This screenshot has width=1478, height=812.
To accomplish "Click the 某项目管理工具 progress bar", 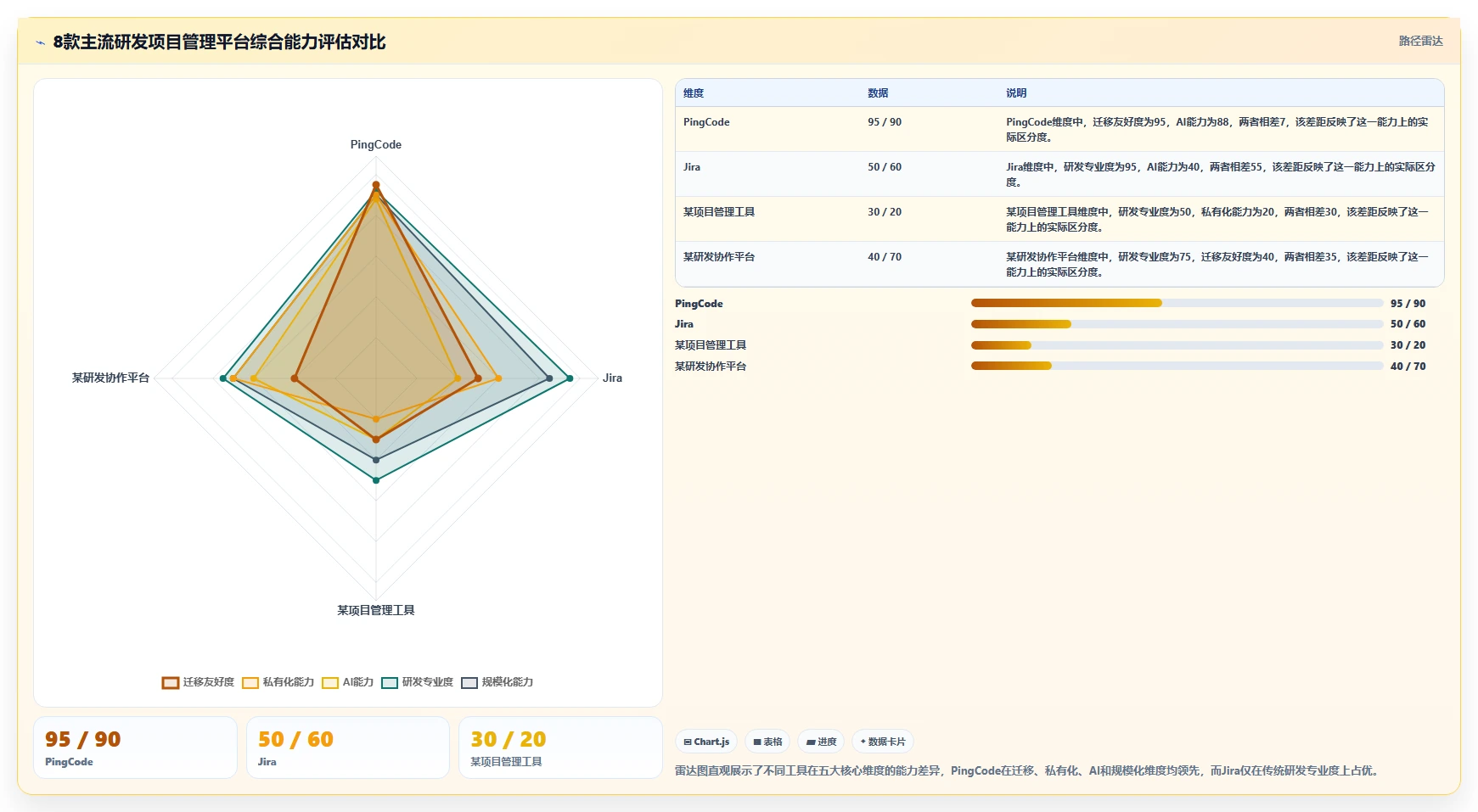I will click(x=1177, y=345).
